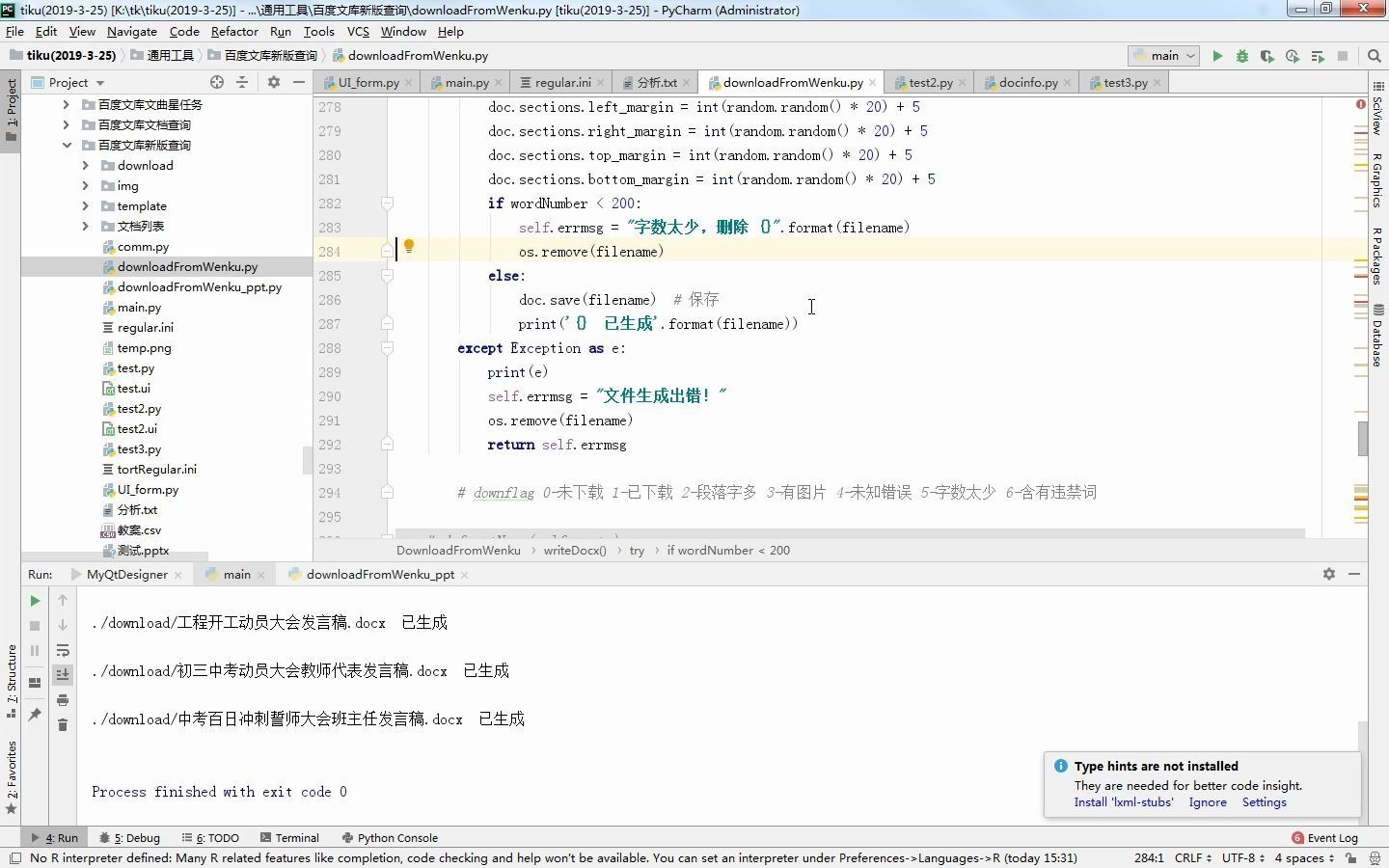Run main with coverage
1389x868 pixels.
(1266, 55)
